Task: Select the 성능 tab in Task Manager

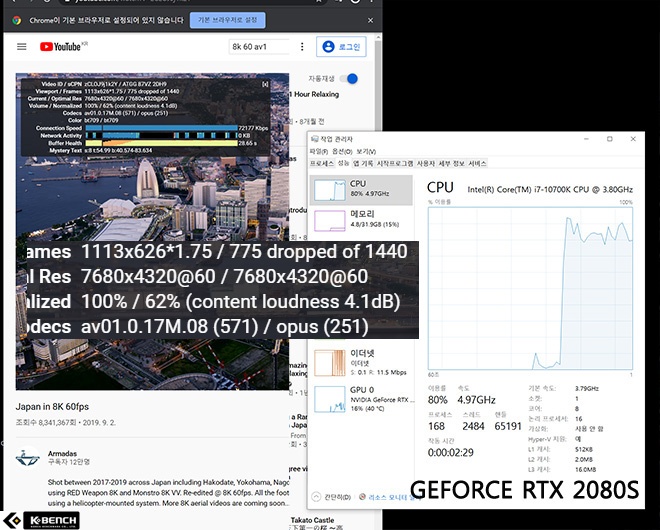Action: [x=343, y=163]
